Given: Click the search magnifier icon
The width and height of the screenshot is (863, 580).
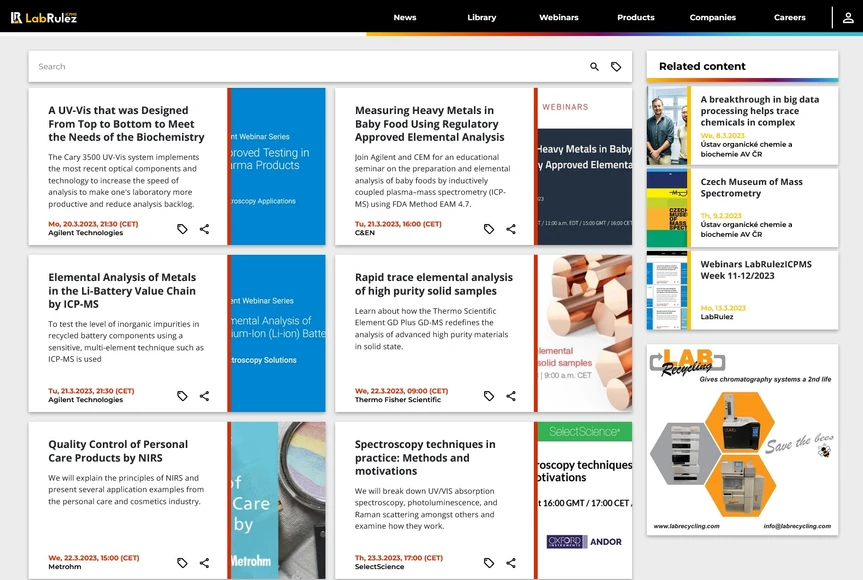Looking at the screenshot, I should click(x=594, y=67).
